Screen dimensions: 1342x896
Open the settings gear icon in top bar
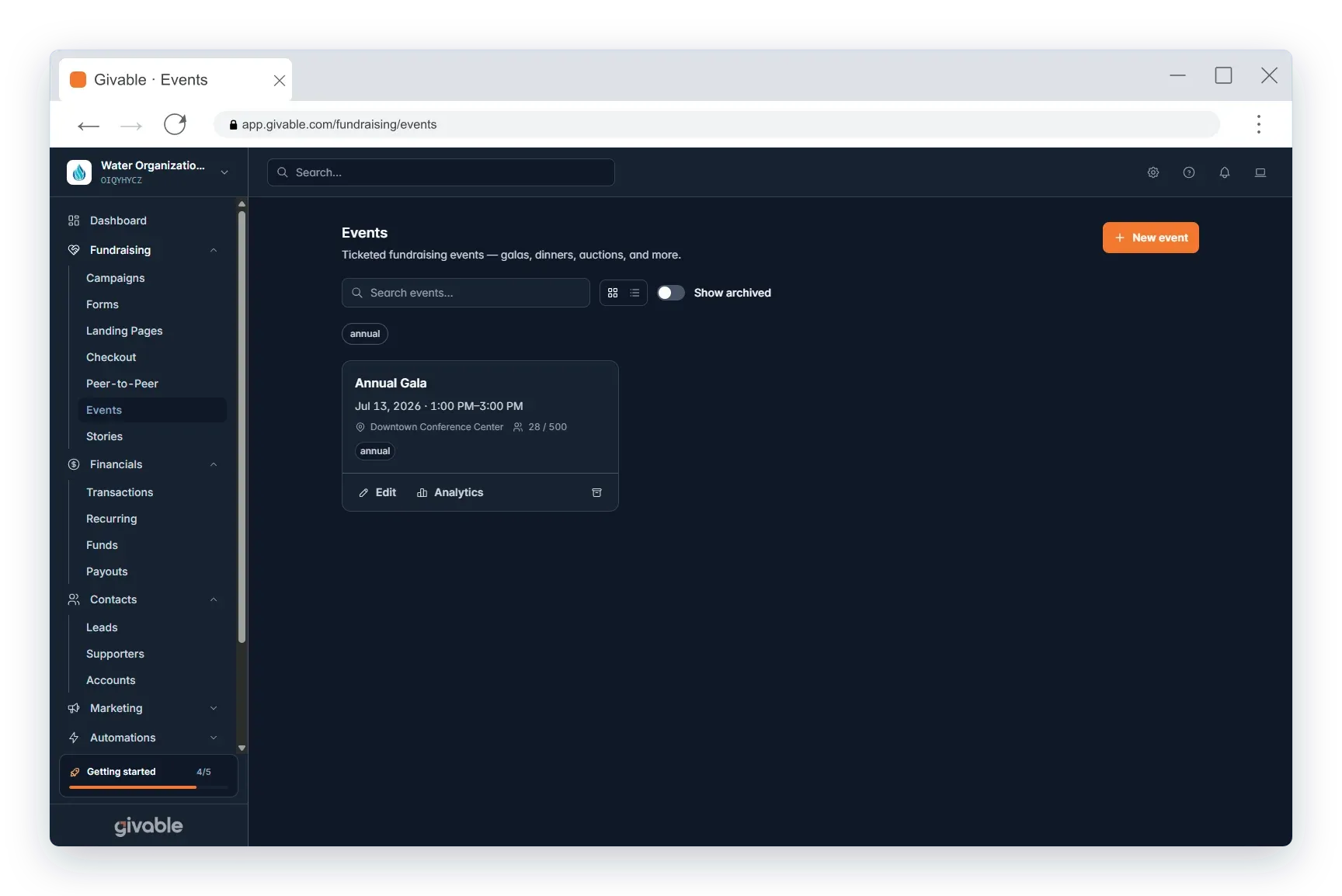[x=1153, y=172]
